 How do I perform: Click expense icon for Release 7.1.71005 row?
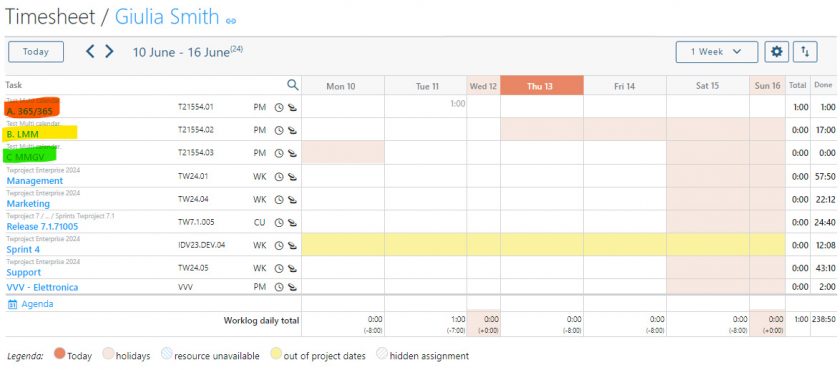click(292, 223)
